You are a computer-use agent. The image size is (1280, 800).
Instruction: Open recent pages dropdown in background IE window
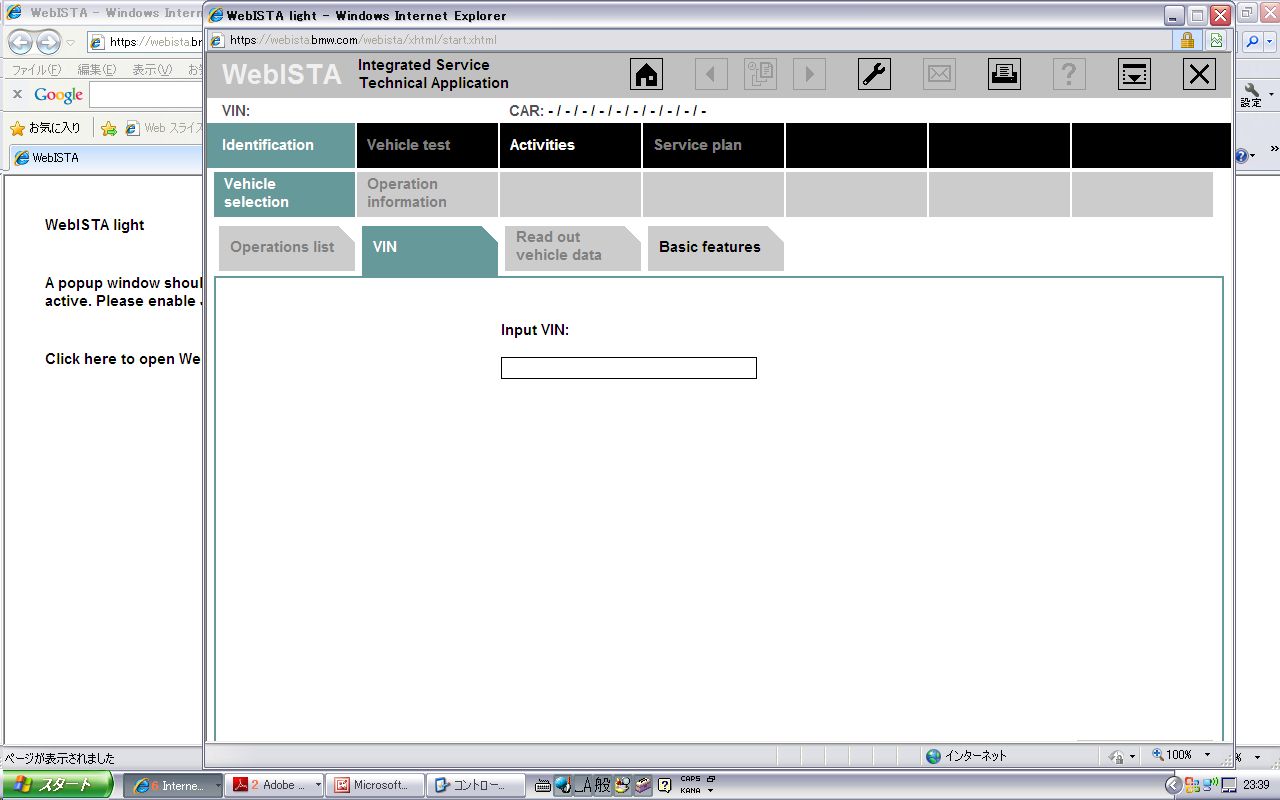70,43
